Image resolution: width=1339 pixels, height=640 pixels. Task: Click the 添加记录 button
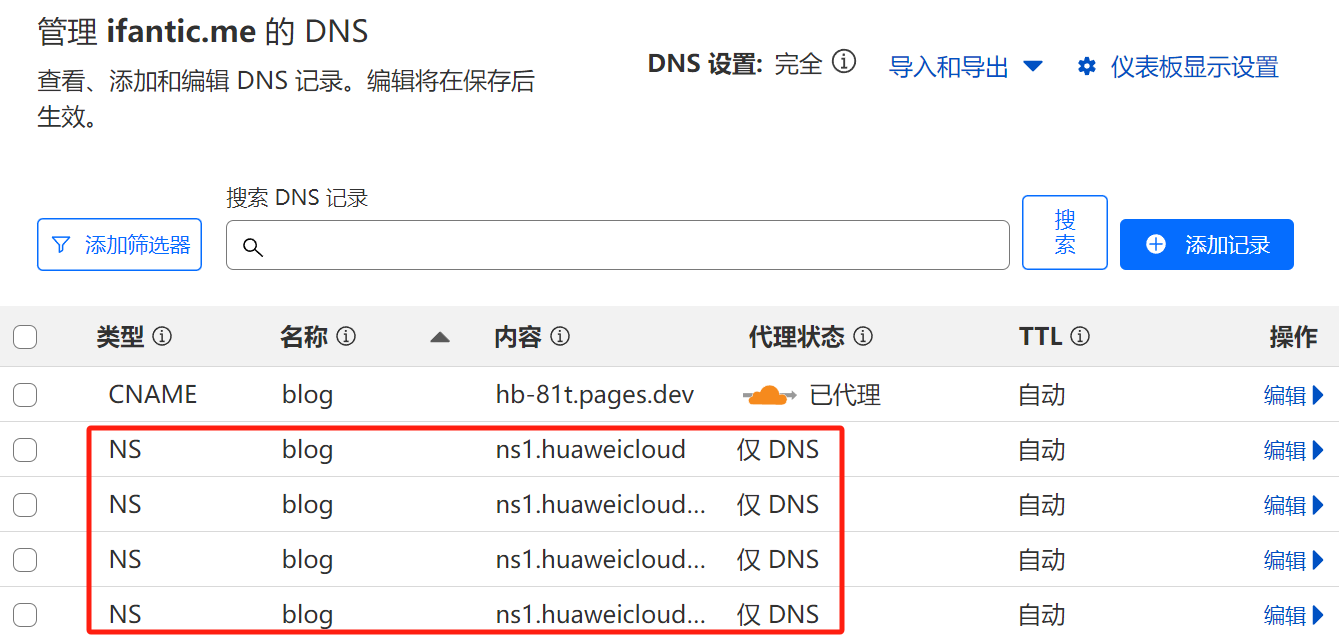point(1206,245)
